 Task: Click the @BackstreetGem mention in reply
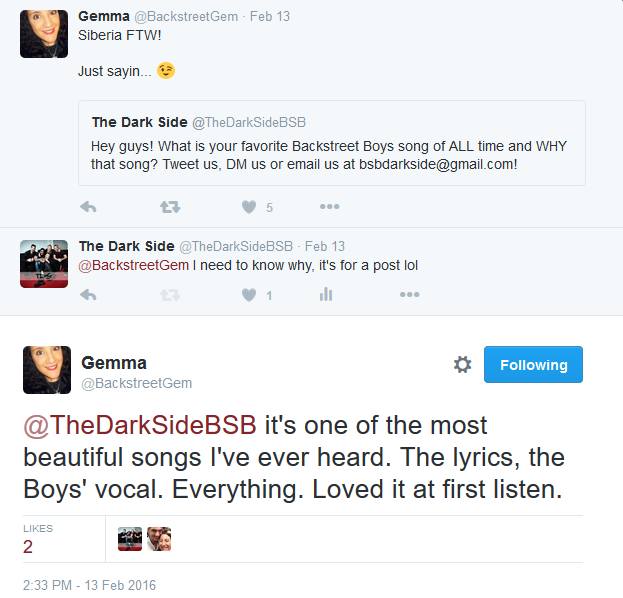[135, 265]
